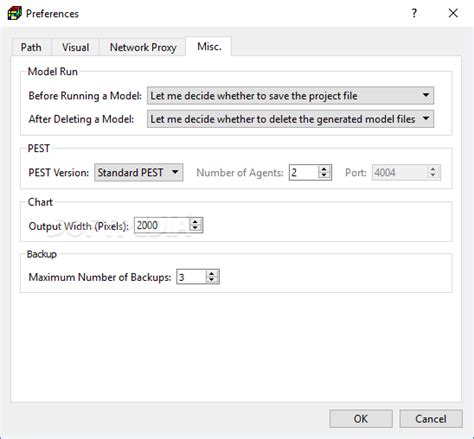Increase Output Width with up arrow
This screenshot has height=439, width=474.
[x=195, y=222]
